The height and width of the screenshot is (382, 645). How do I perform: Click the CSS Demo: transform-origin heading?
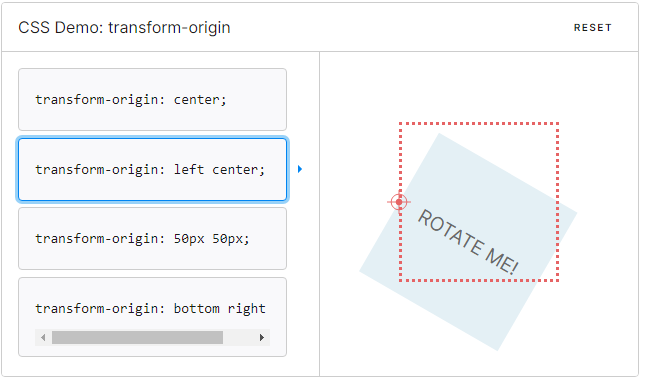pos(124,28)
